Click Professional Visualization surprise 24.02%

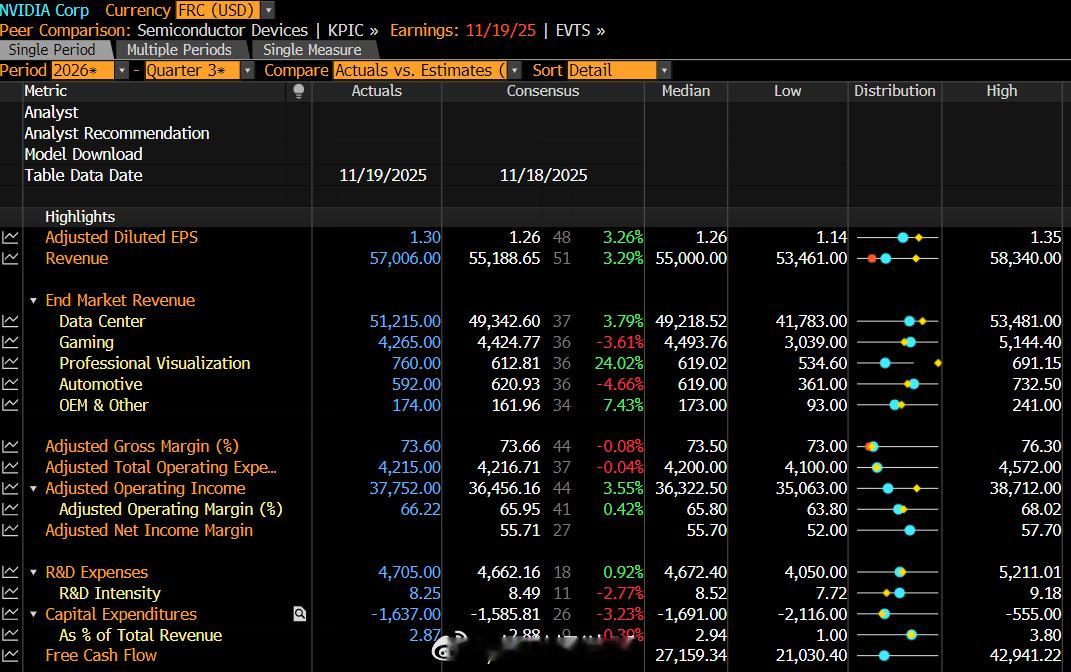point(619,363)
